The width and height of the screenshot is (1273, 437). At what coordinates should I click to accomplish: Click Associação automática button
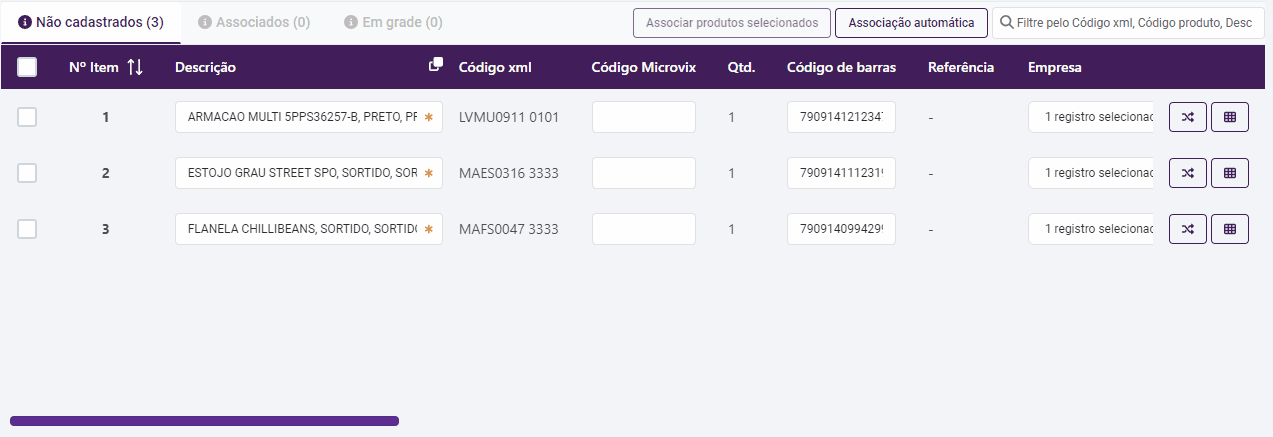tap(911, 22)
